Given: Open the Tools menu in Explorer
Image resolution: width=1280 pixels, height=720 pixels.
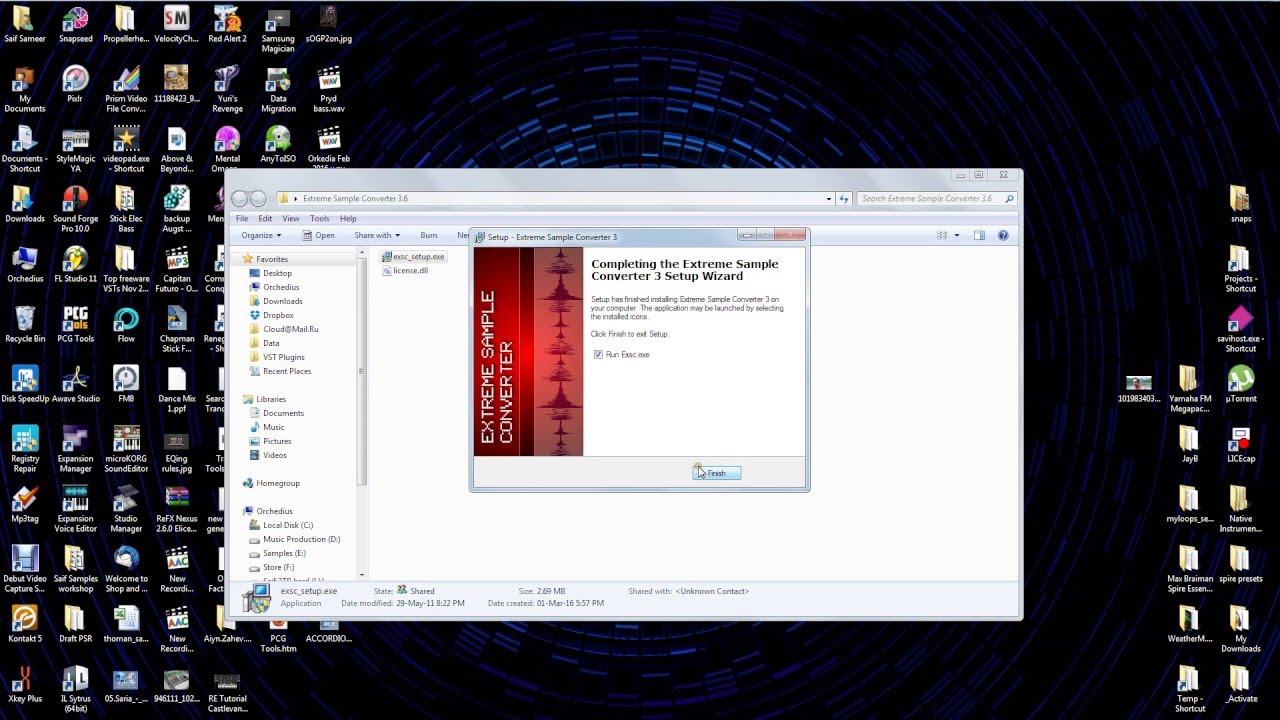Looking at the screenshot, I should [319, 218].
